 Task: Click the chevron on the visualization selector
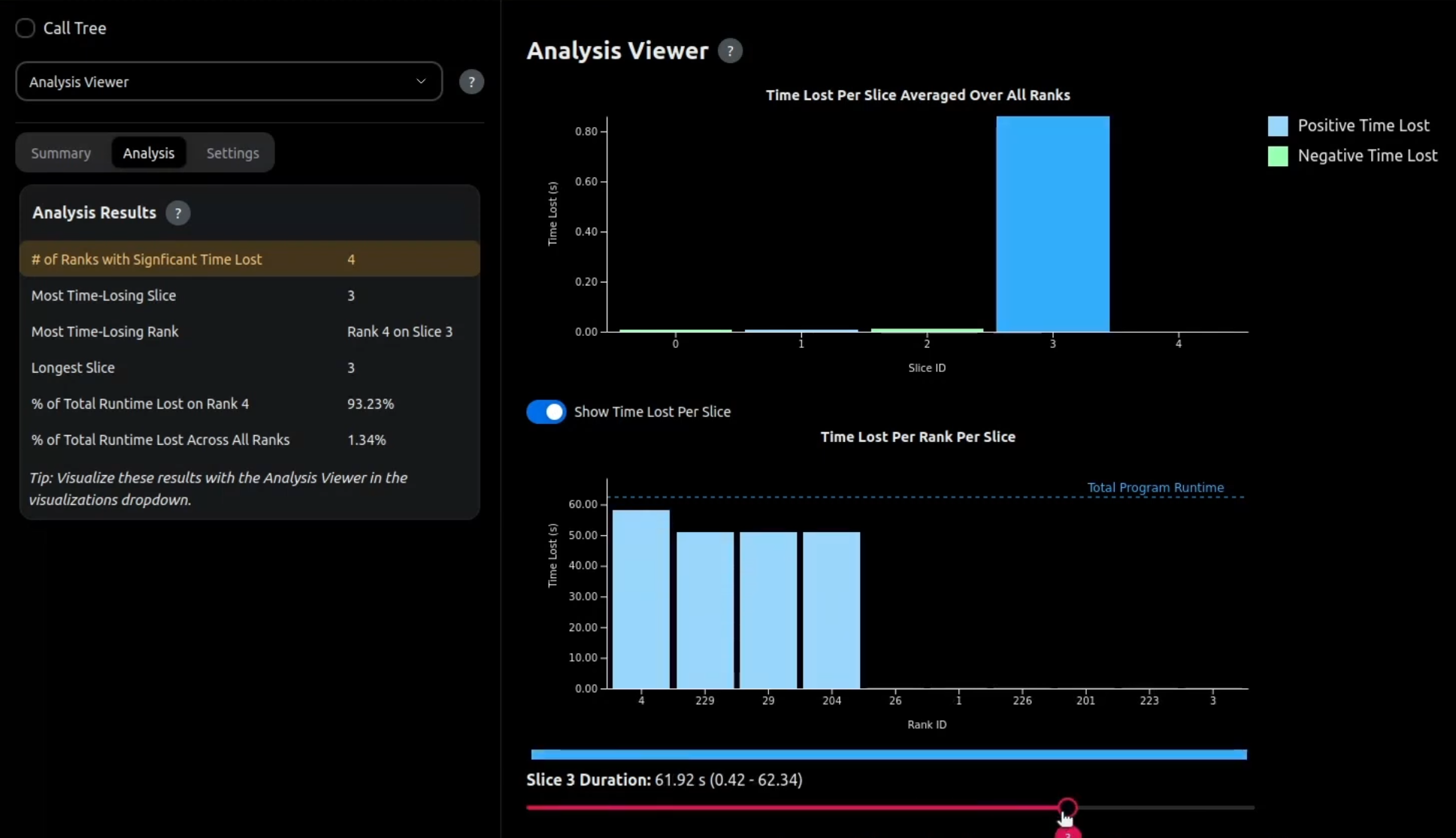[x=420, y=81]
